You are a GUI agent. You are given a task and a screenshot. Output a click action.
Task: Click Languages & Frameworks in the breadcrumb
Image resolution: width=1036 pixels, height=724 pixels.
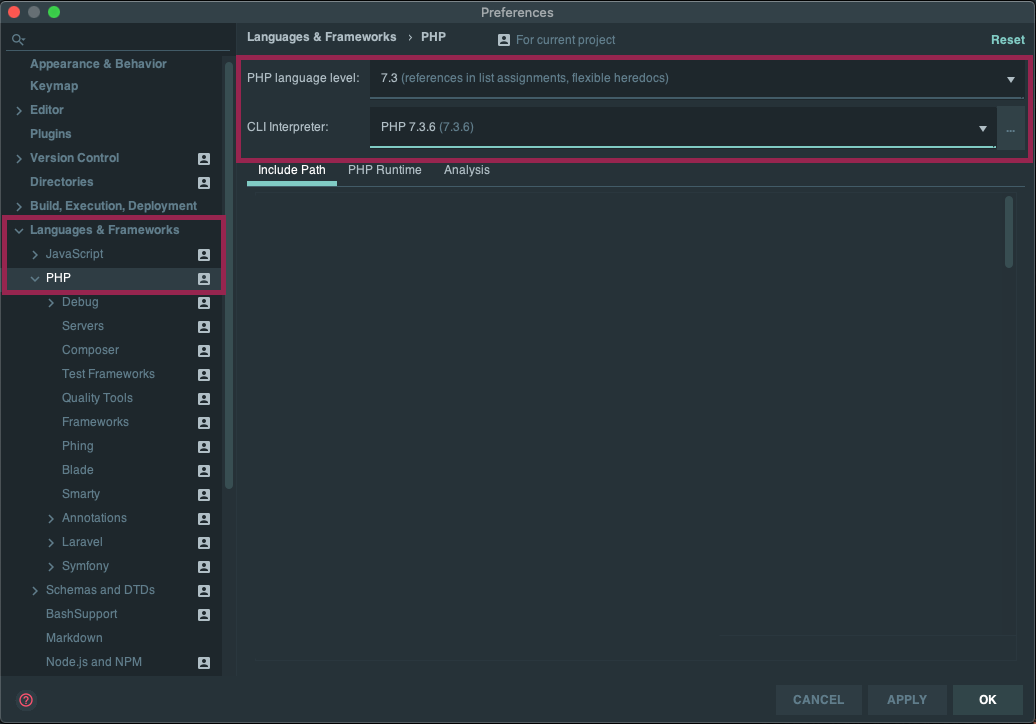click(x=322, y=37)
